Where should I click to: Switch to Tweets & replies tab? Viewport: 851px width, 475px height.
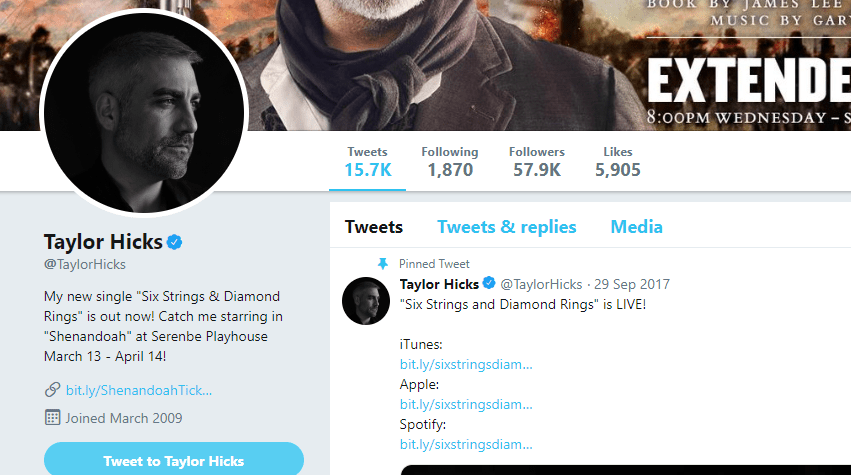tap(506, 227)
